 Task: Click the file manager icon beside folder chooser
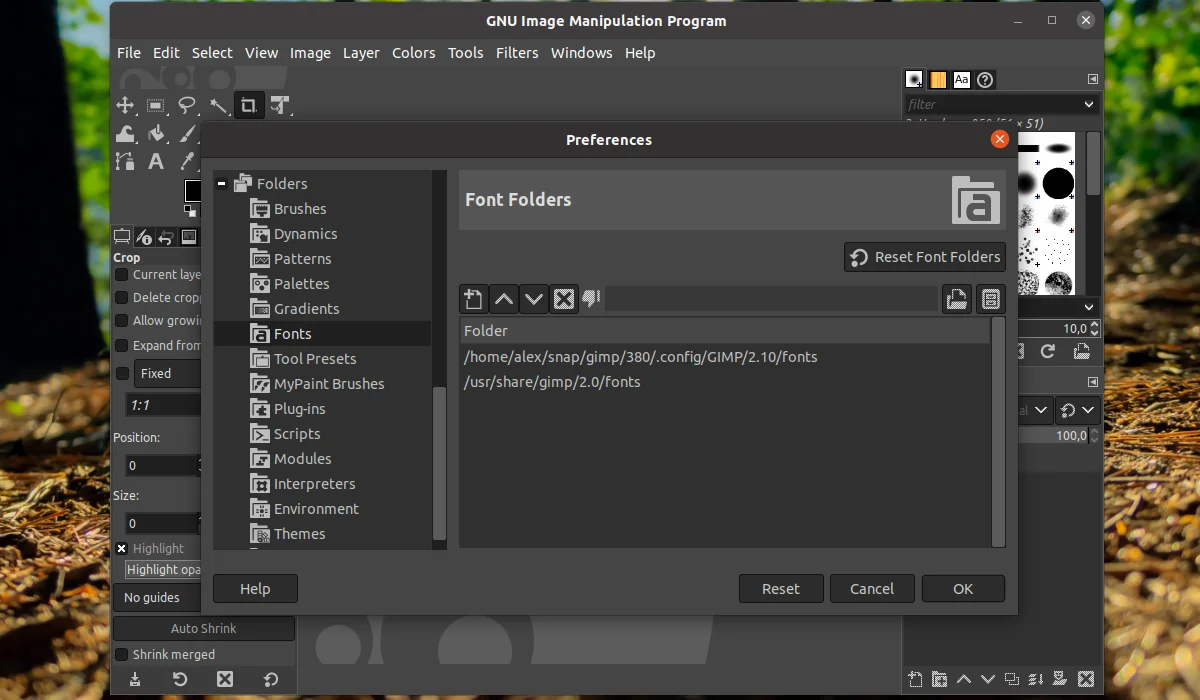pyautogui.click(x=990, y=298)
